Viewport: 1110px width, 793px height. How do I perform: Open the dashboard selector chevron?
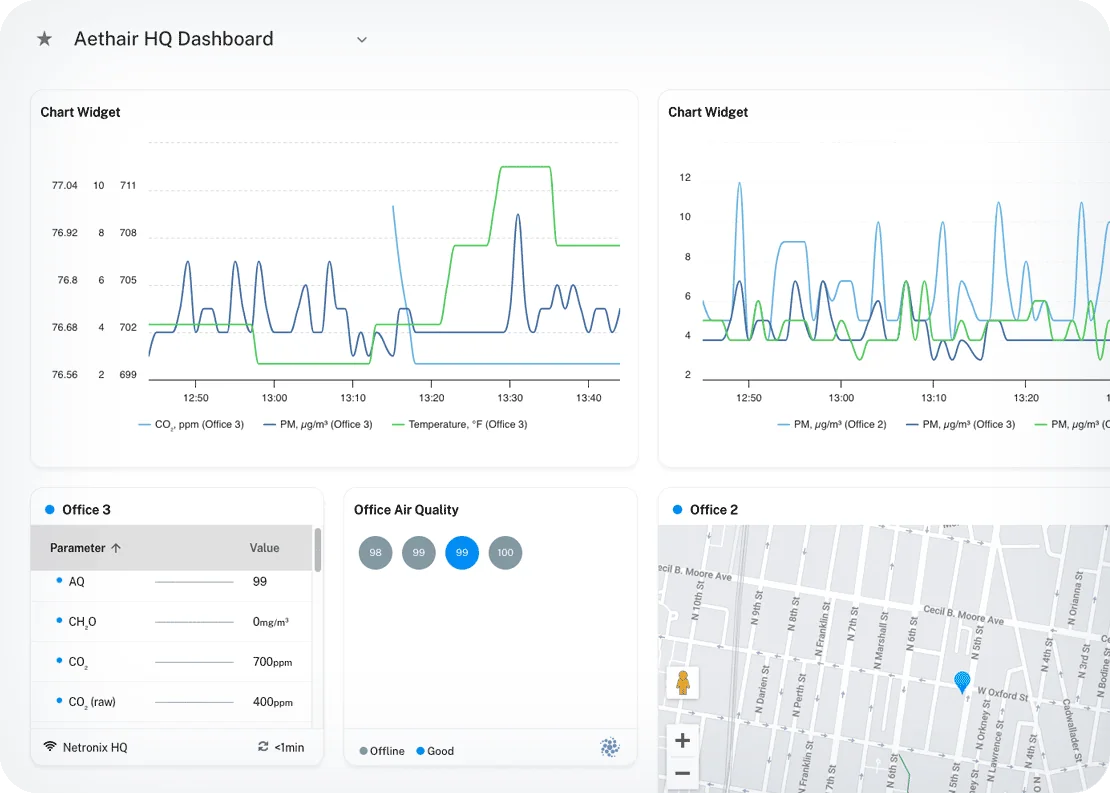(x=362, y=40)
